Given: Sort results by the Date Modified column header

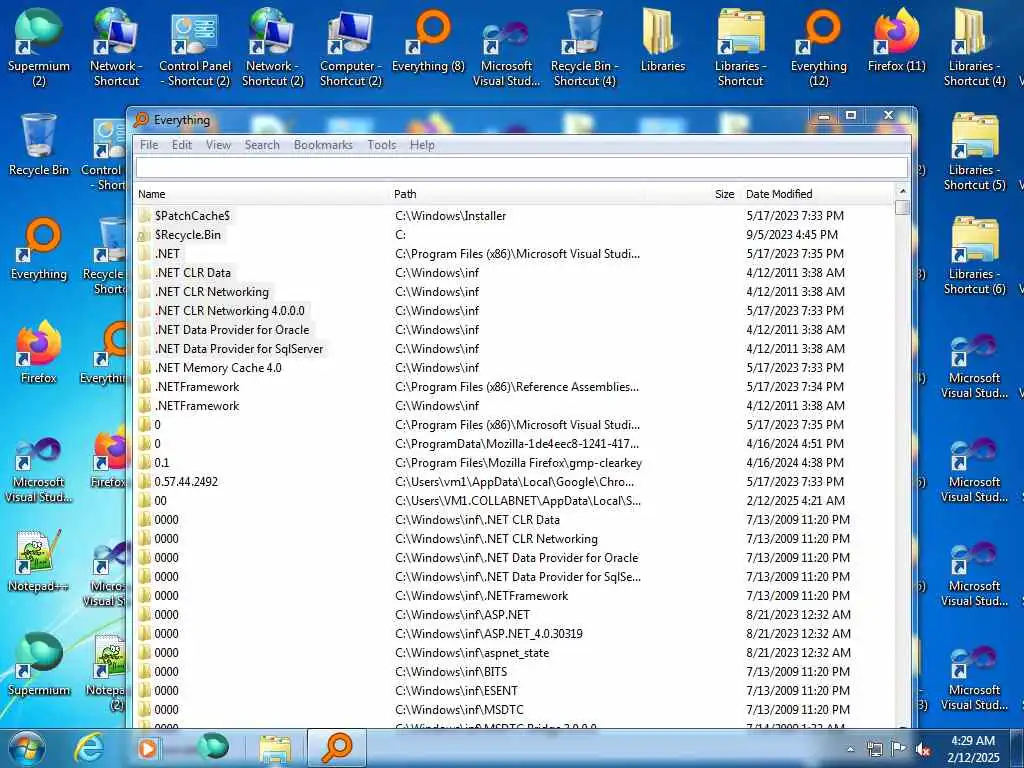Looking at the screenshot, I should point(818,194).
